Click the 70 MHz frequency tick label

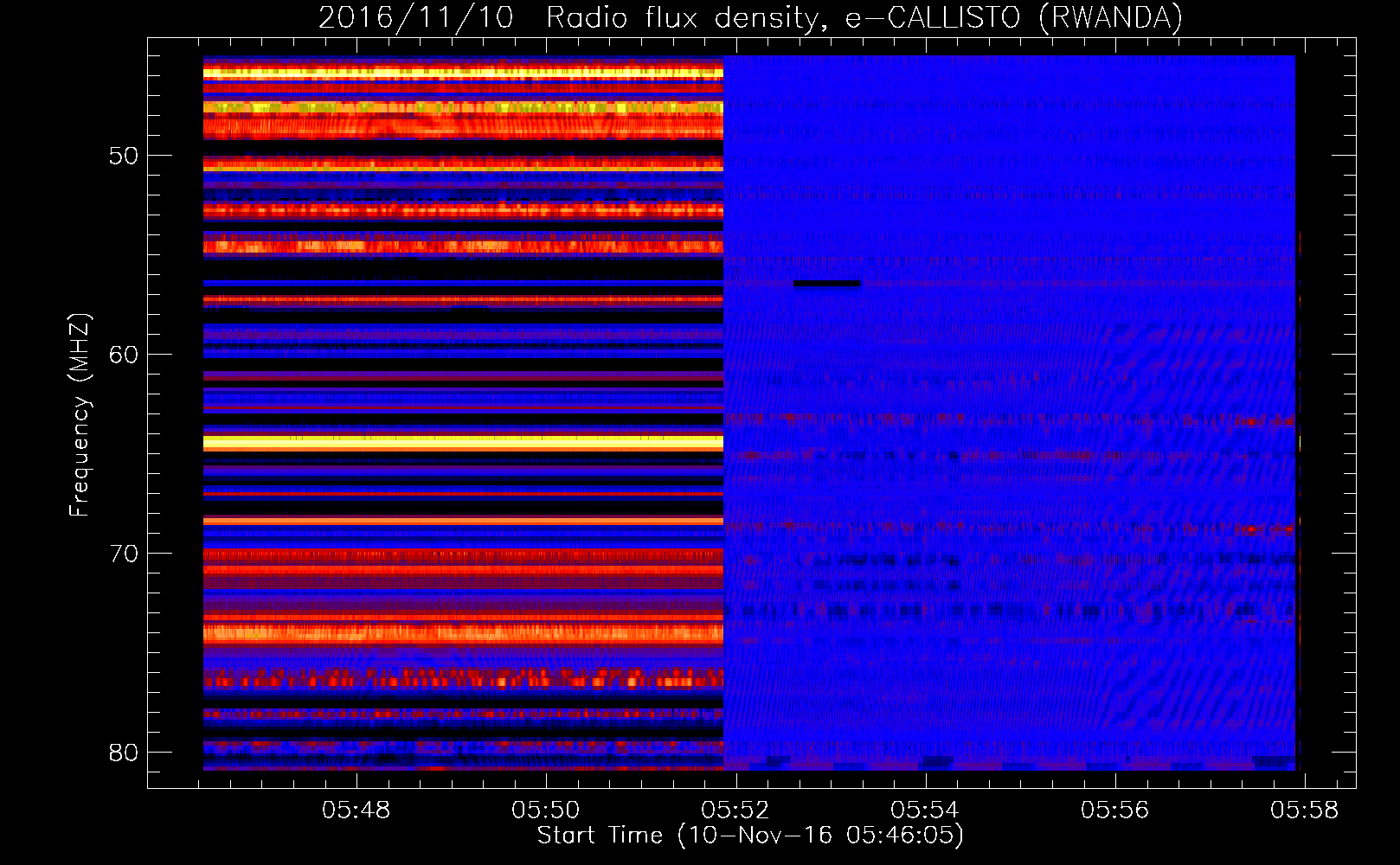click(124, 554)
